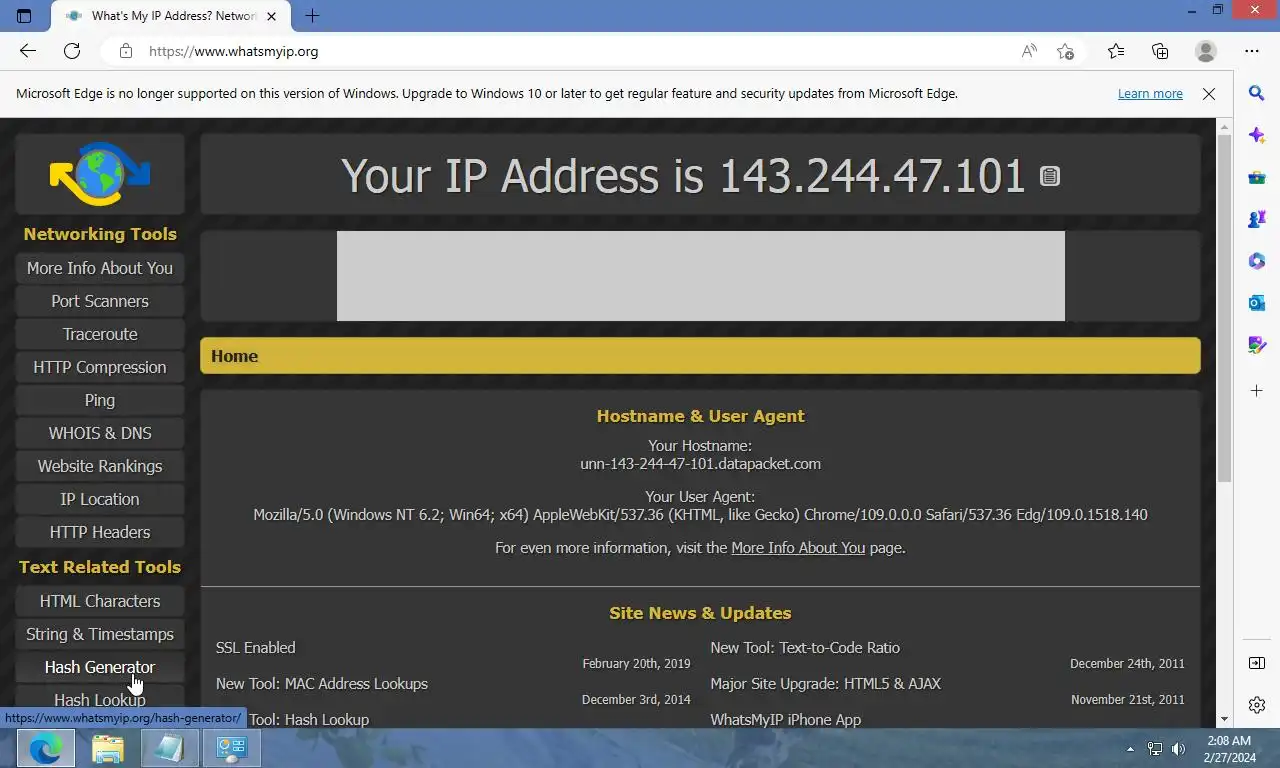Copy IP address with clipboard icon
This screenshot has width=1280, height=768.
point(1049,177)
